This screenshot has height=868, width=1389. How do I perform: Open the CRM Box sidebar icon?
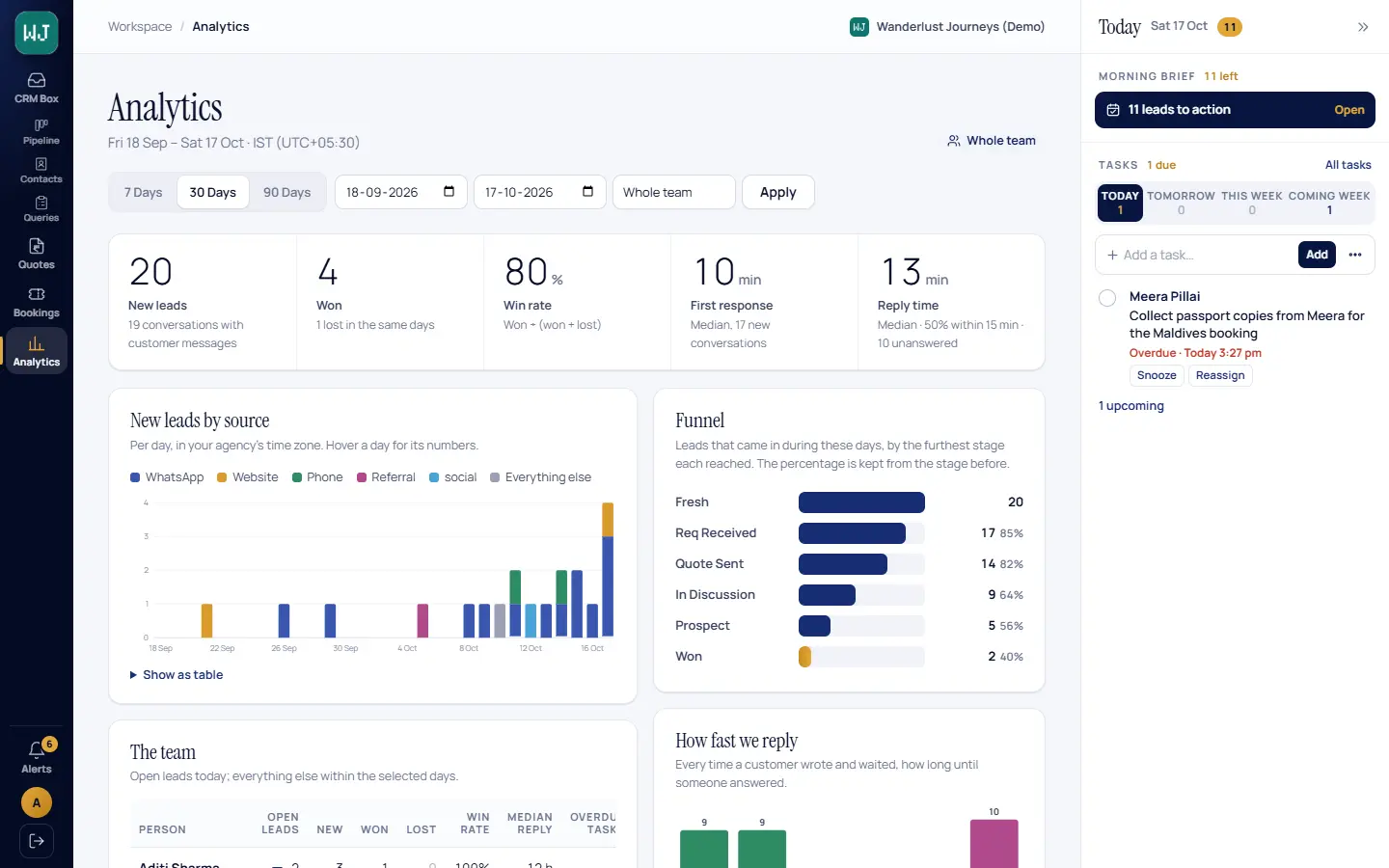click(x=37, y=88)
